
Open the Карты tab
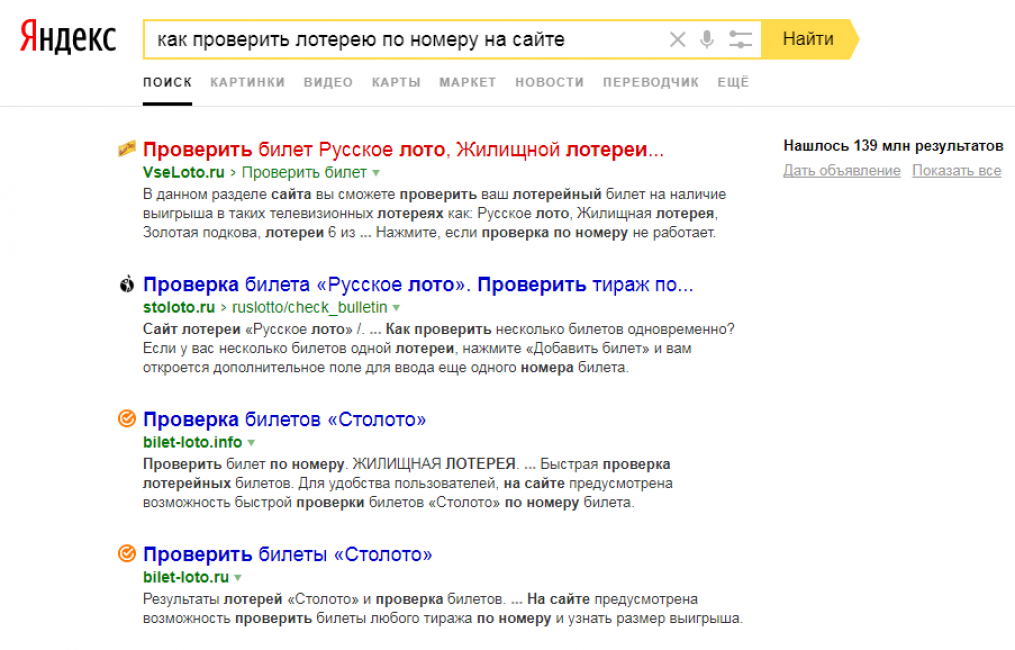396,82
